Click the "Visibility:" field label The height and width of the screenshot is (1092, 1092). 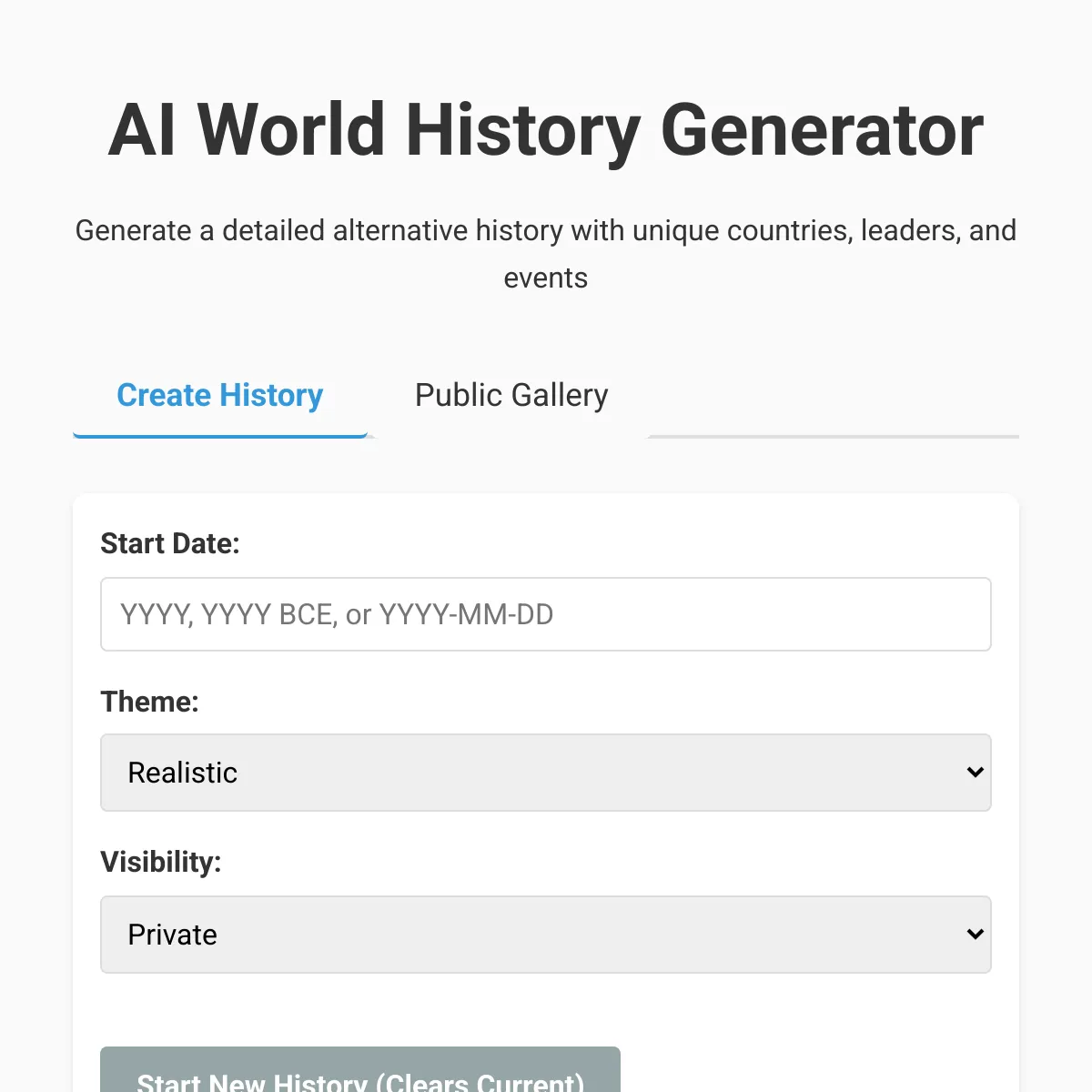161,862
